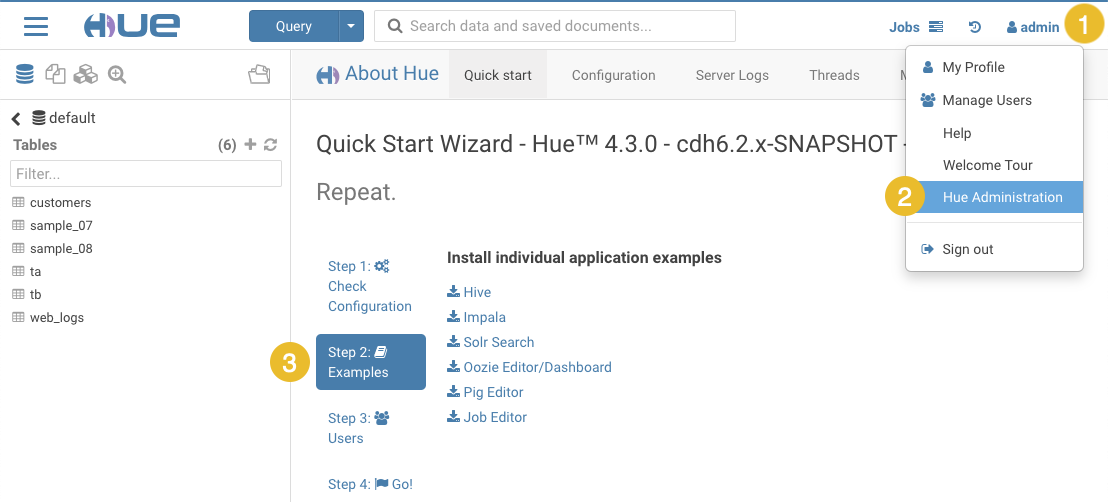The height and width of the screenshot is (502, 1108).
Task: Open the hamburger navigation menu
Action: pos(36,26)
